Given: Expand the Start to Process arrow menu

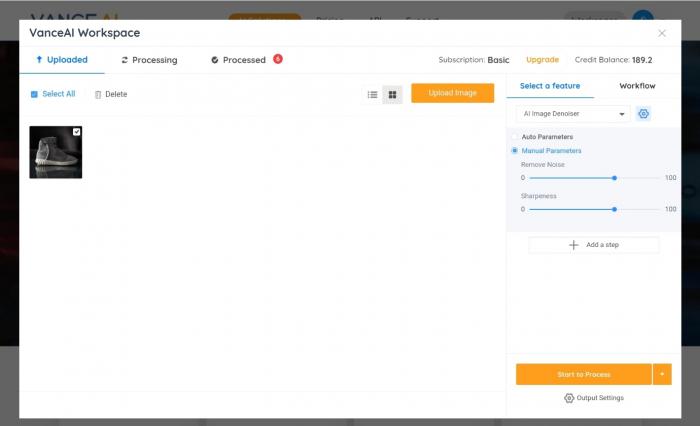Looking at the screenshot, I should click(662, 374).
